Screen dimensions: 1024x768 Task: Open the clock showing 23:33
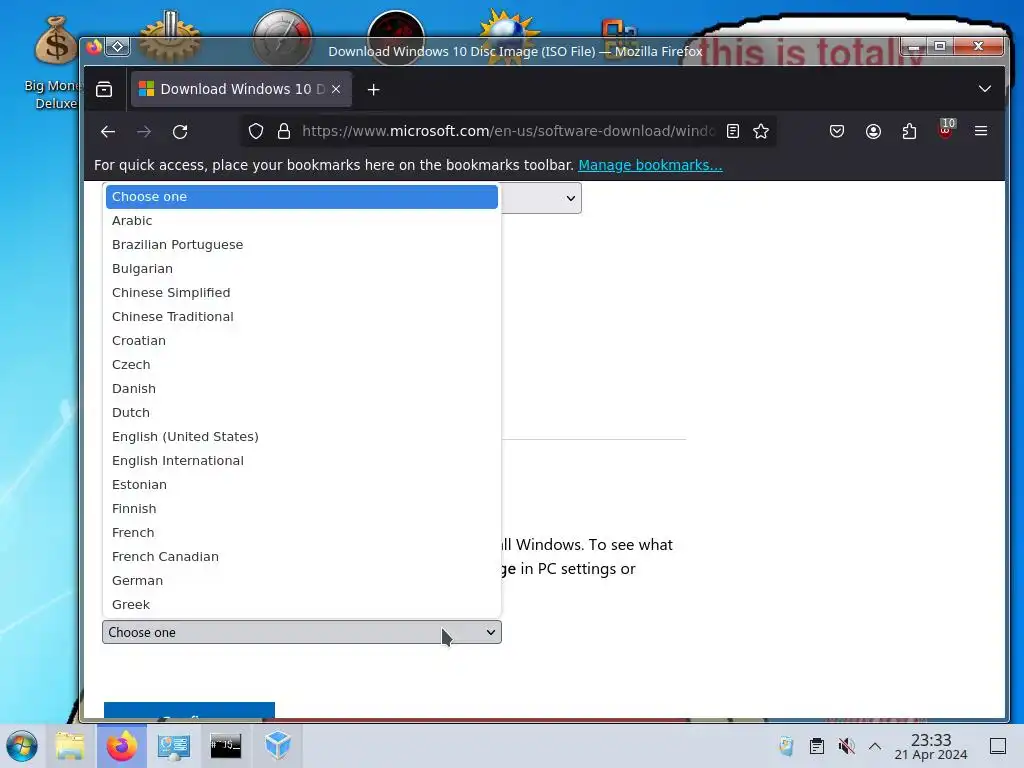coord(931,746)
